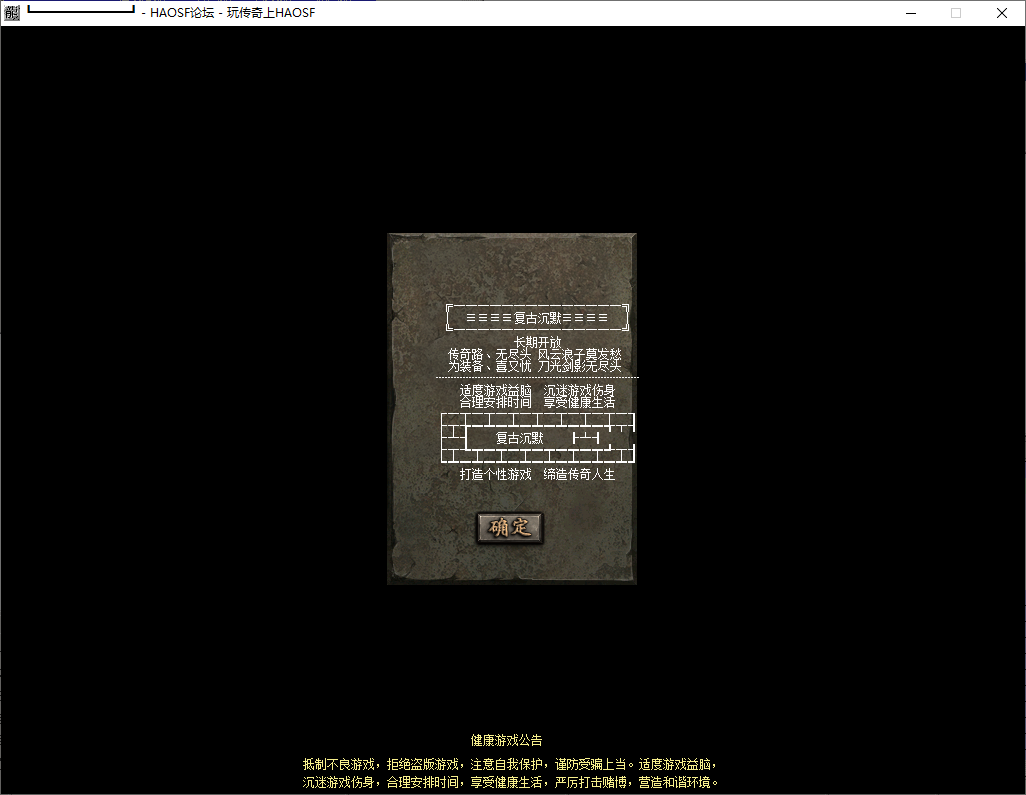Click the HAOSF论坛 window title text
1026x795 pixels.
tap(182, 13)
